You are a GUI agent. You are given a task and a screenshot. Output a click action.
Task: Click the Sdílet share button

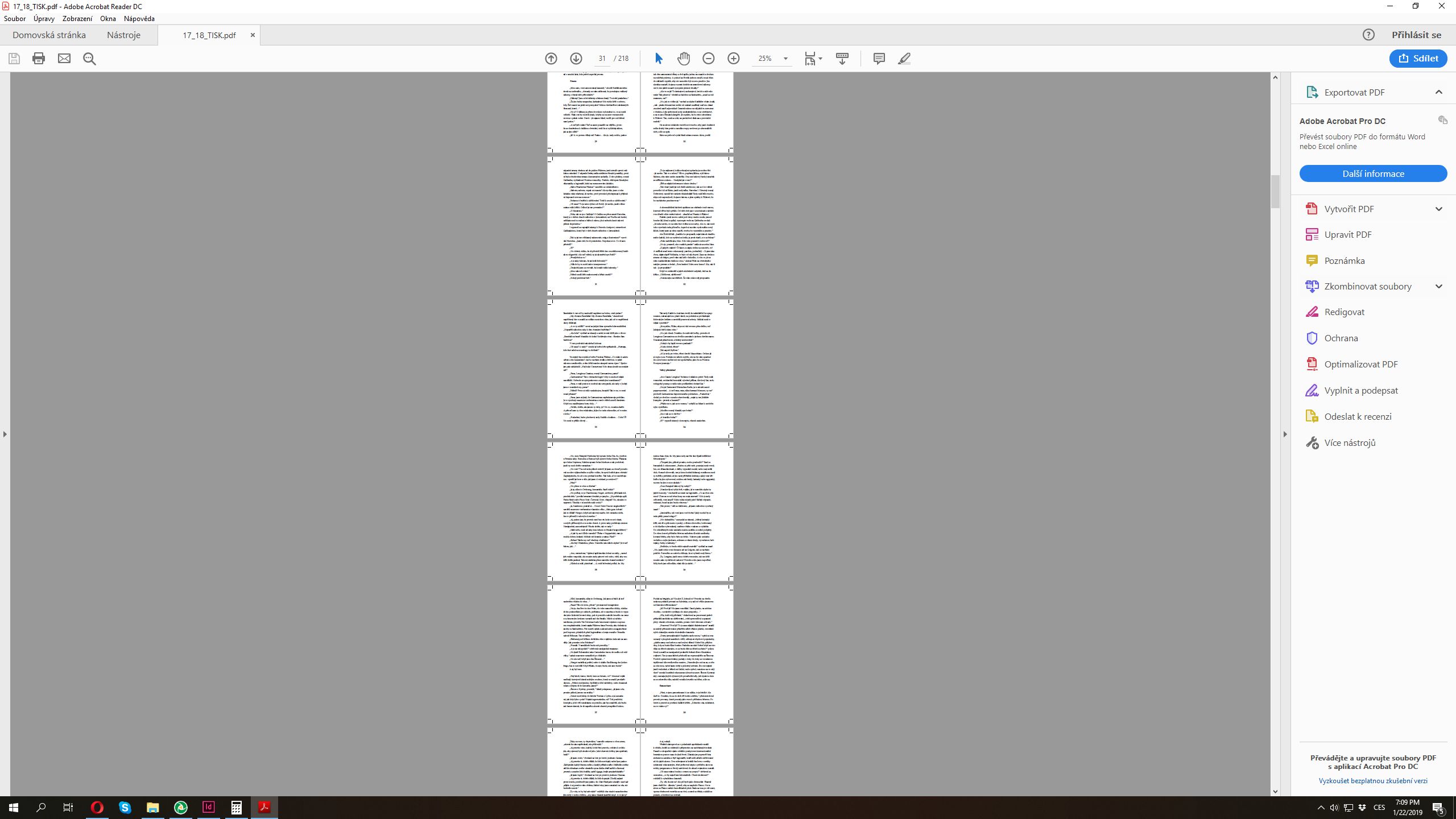click(x=1418, y=58)
